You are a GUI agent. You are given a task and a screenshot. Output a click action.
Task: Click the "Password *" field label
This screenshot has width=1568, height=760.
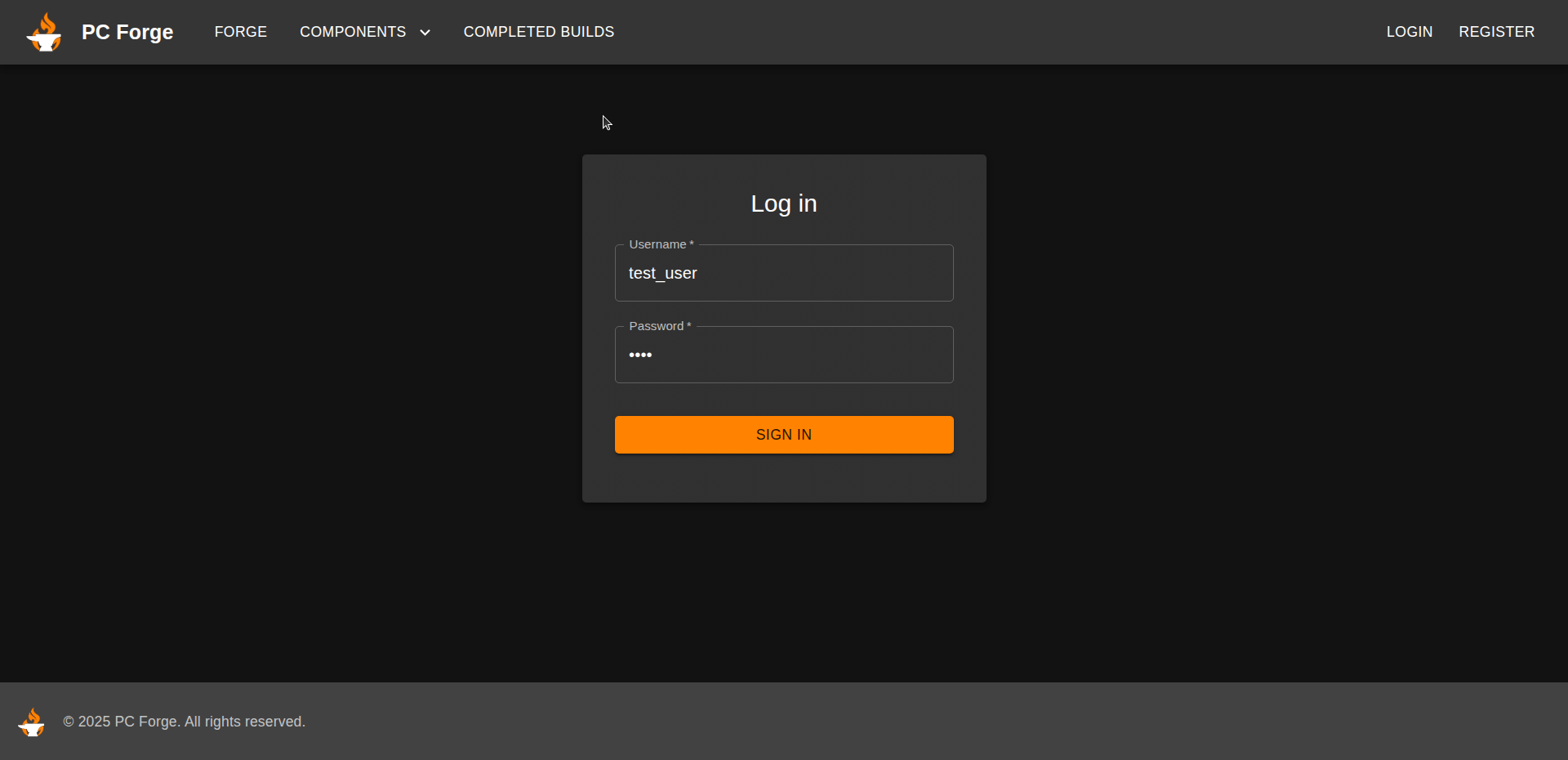pos(659,326)
